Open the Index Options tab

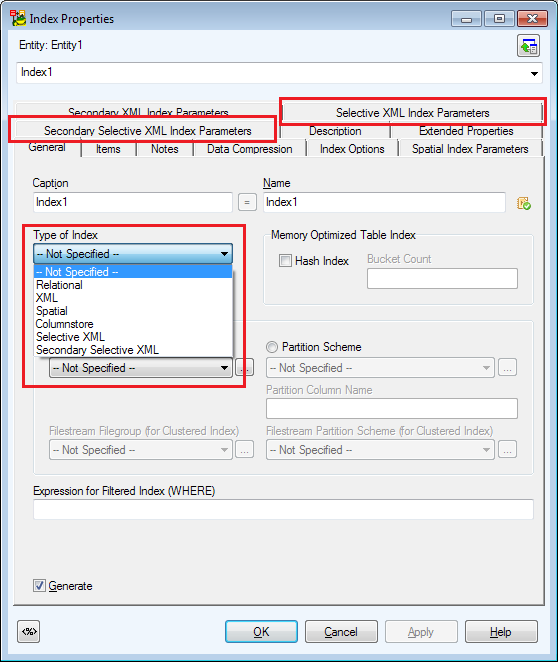tap(352, 149)
